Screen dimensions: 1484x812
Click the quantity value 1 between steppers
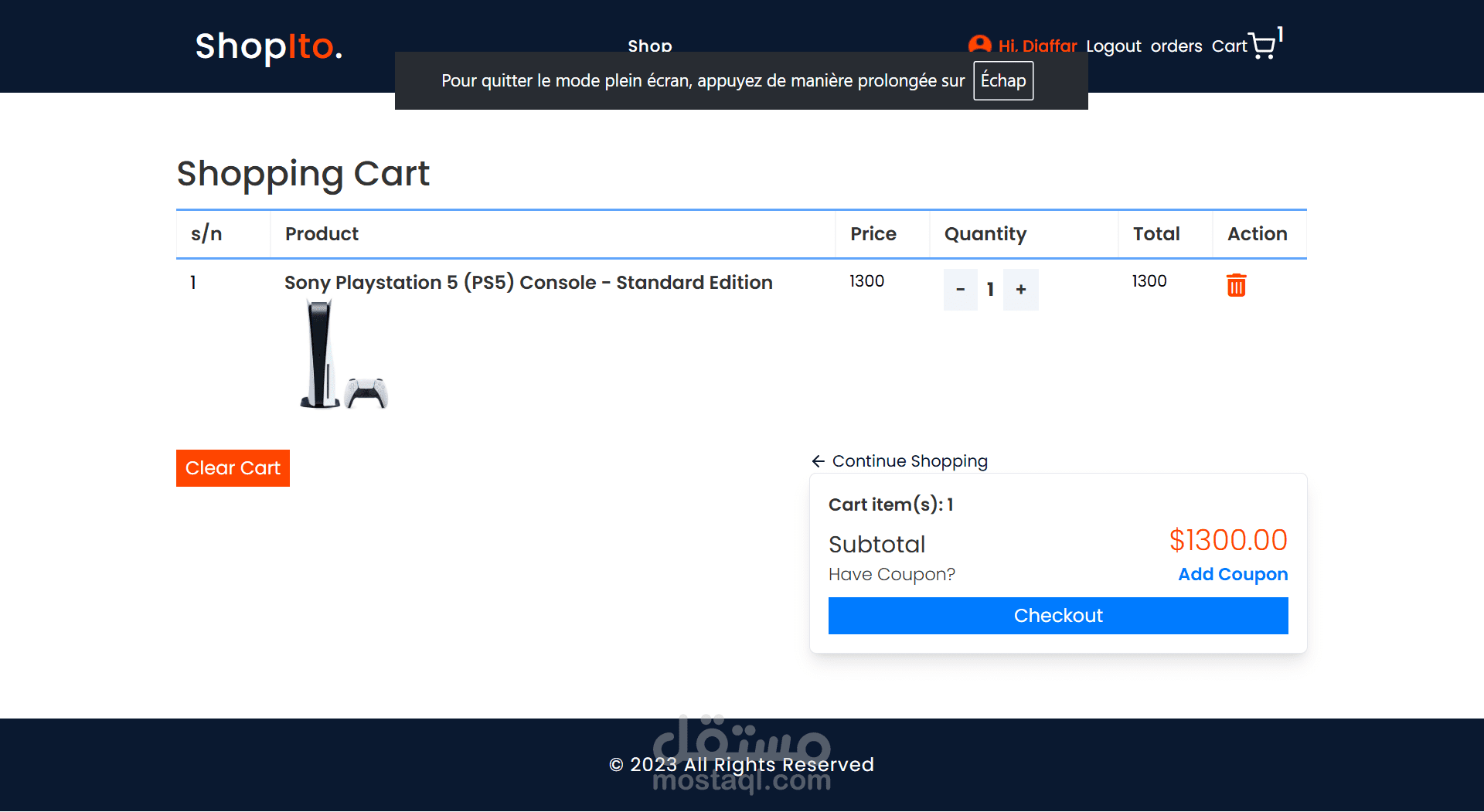click(x=990, y=290)
